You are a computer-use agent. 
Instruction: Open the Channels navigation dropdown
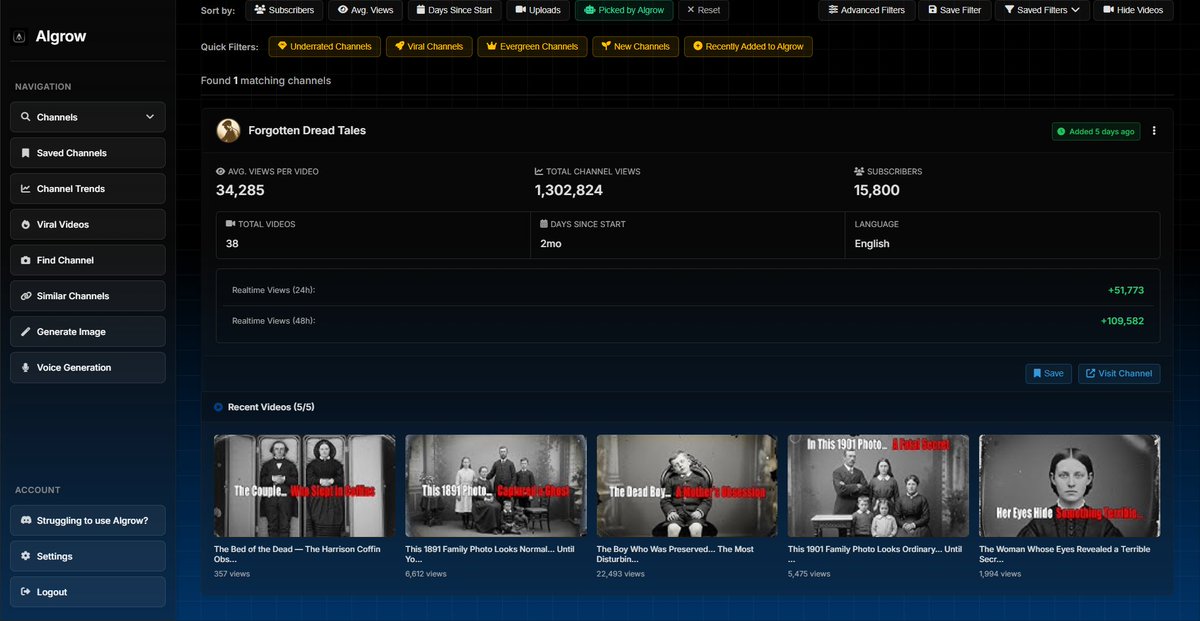[88, 117]
